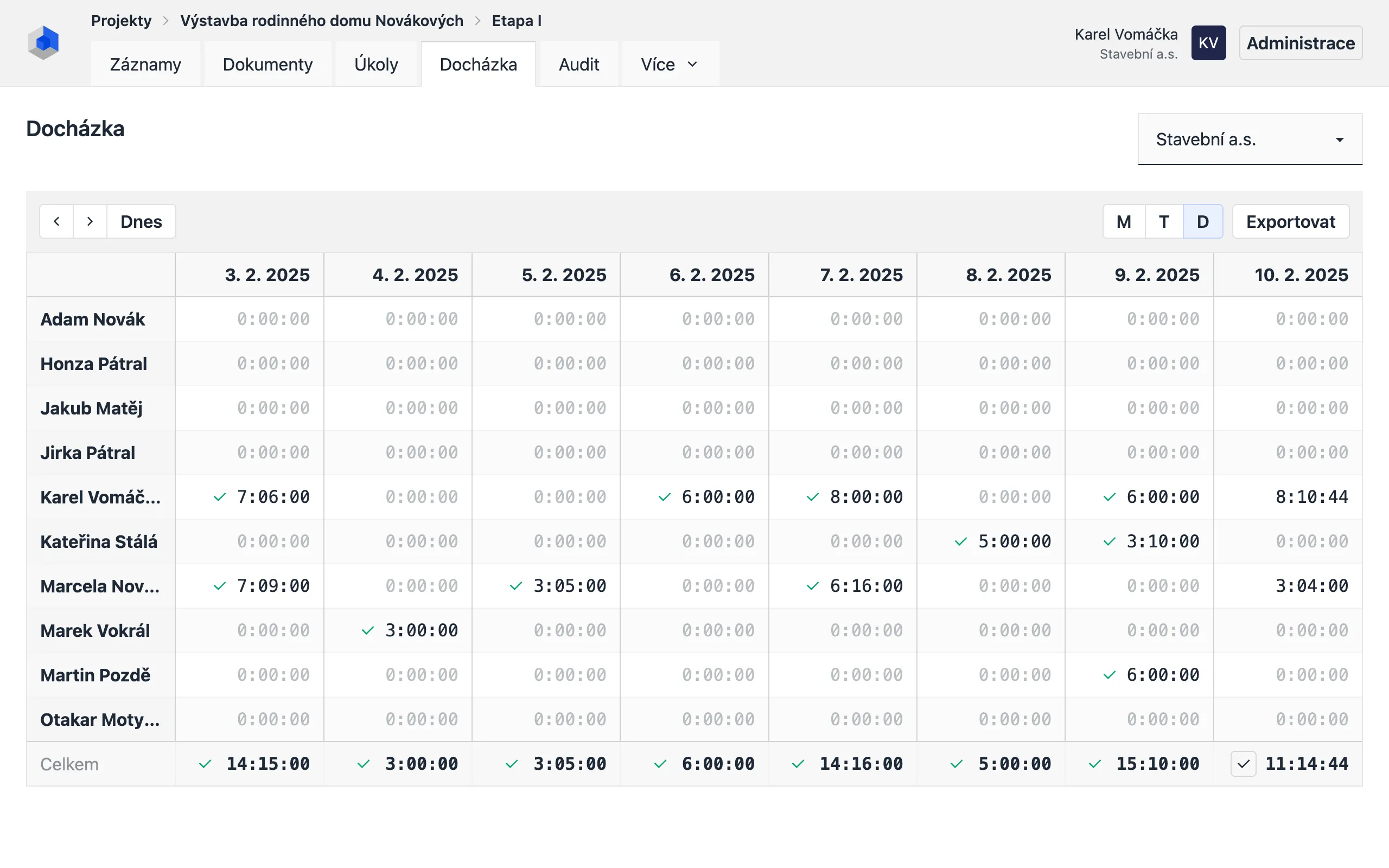This screenshot has height=868, width=1389.
Task: Click the Administrace button
Action: click(1301, 43)
